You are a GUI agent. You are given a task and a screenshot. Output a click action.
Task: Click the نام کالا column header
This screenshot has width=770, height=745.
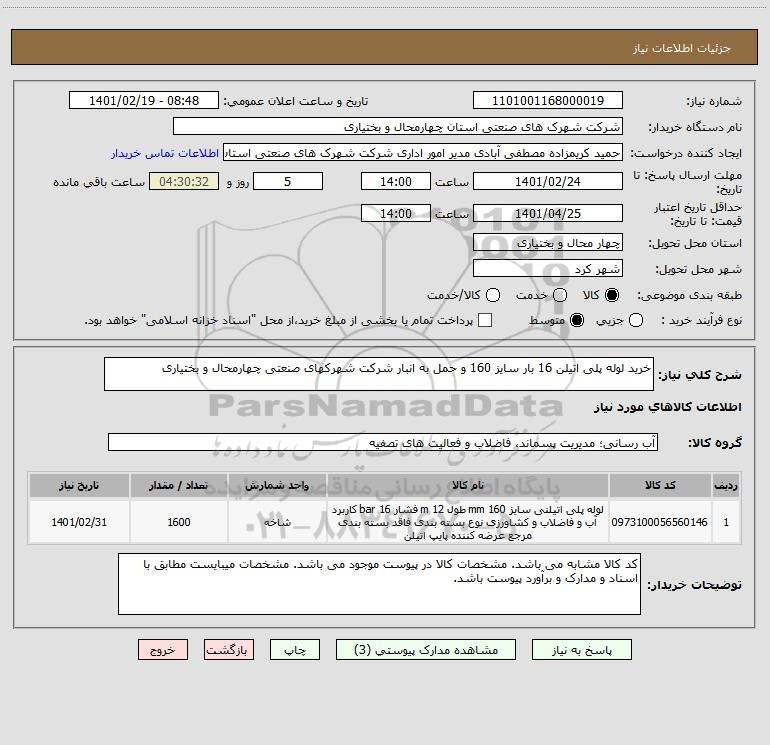468,486
